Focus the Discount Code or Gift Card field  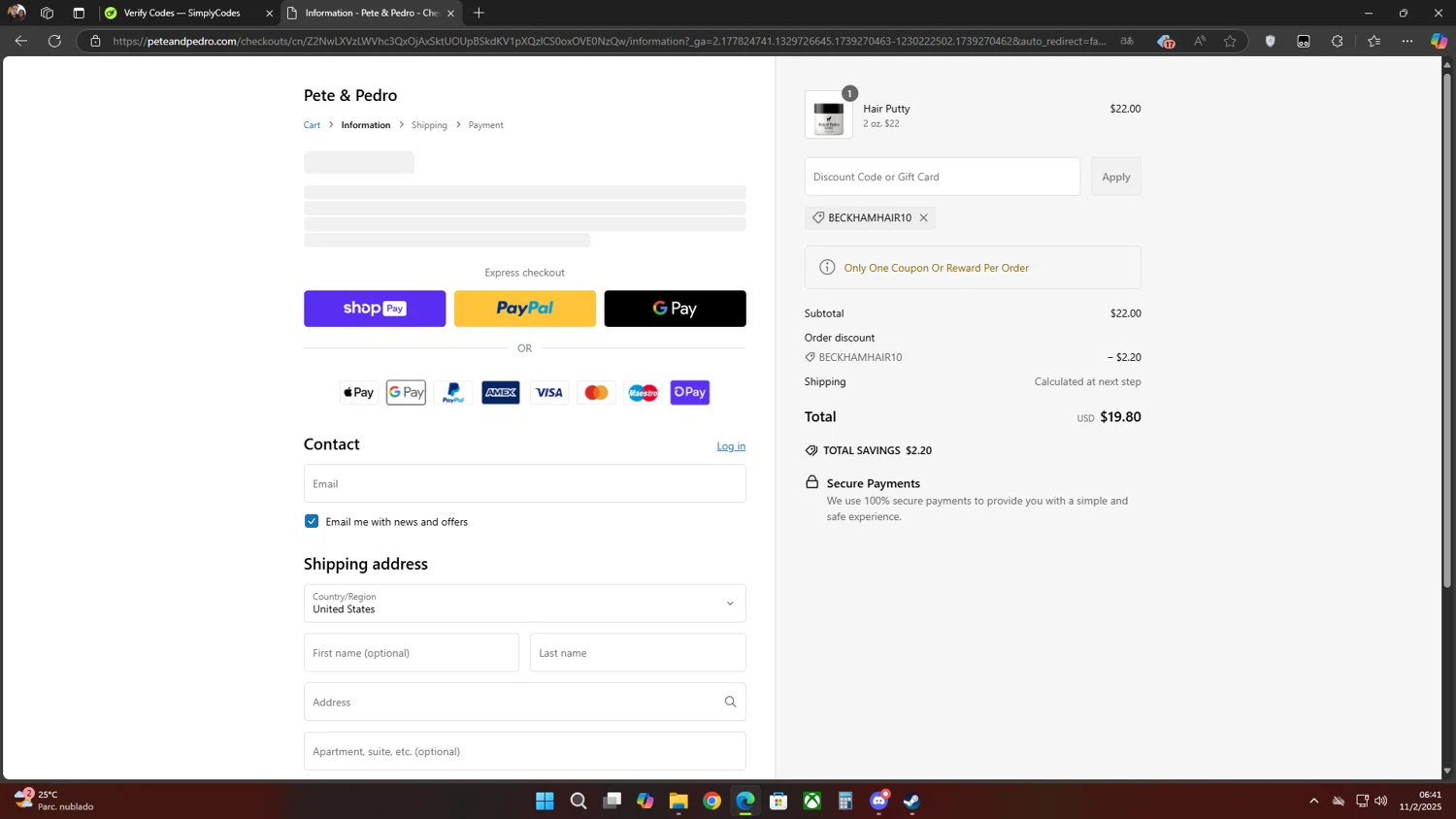pos(943,177)
